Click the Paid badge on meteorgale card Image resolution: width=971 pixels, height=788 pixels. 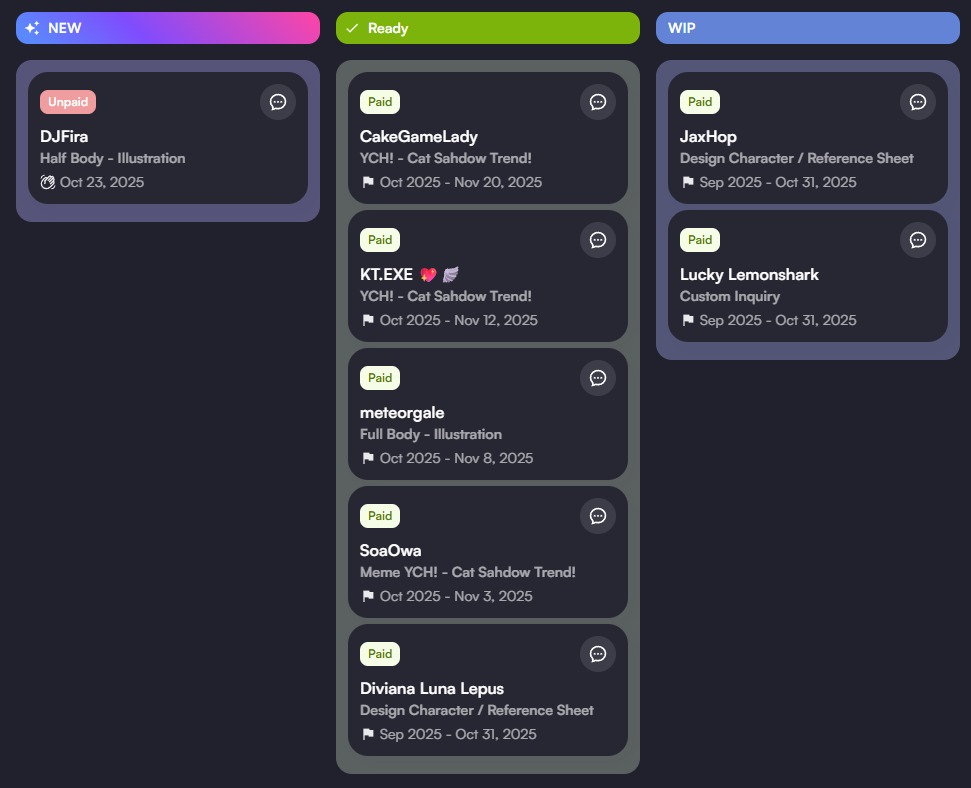(x=380, y=378)
